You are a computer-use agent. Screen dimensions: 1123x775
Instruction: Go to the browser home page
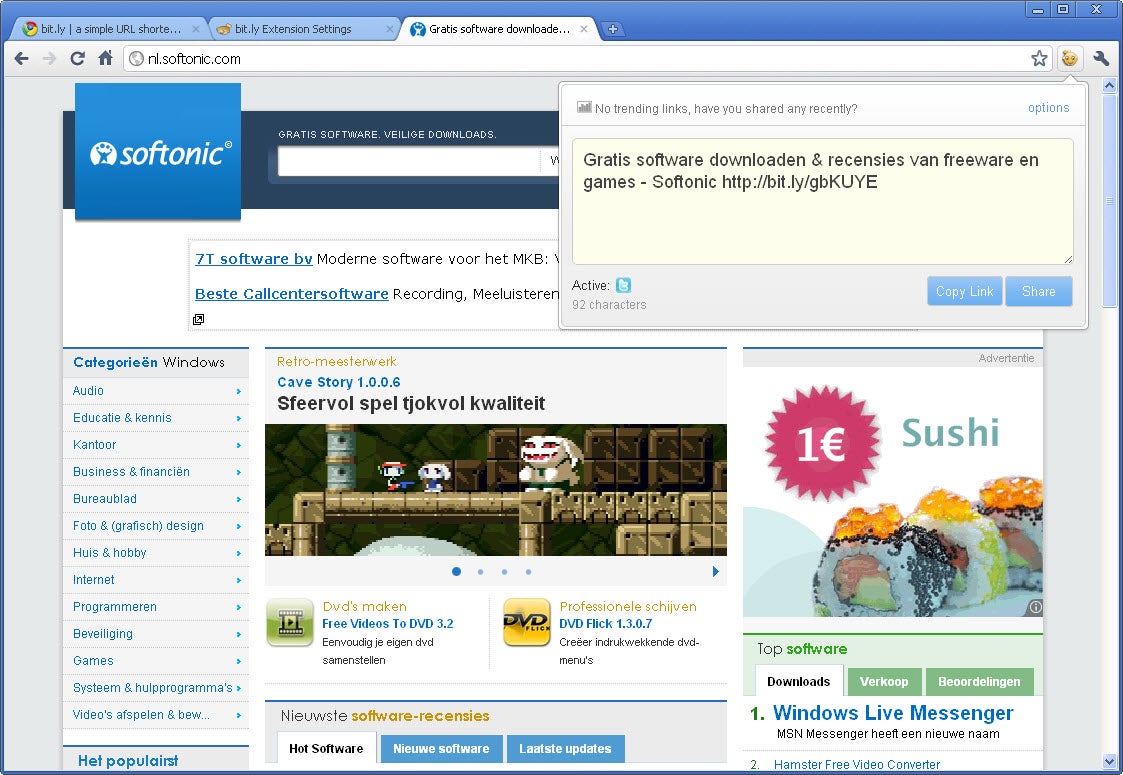tap(105, 58)
